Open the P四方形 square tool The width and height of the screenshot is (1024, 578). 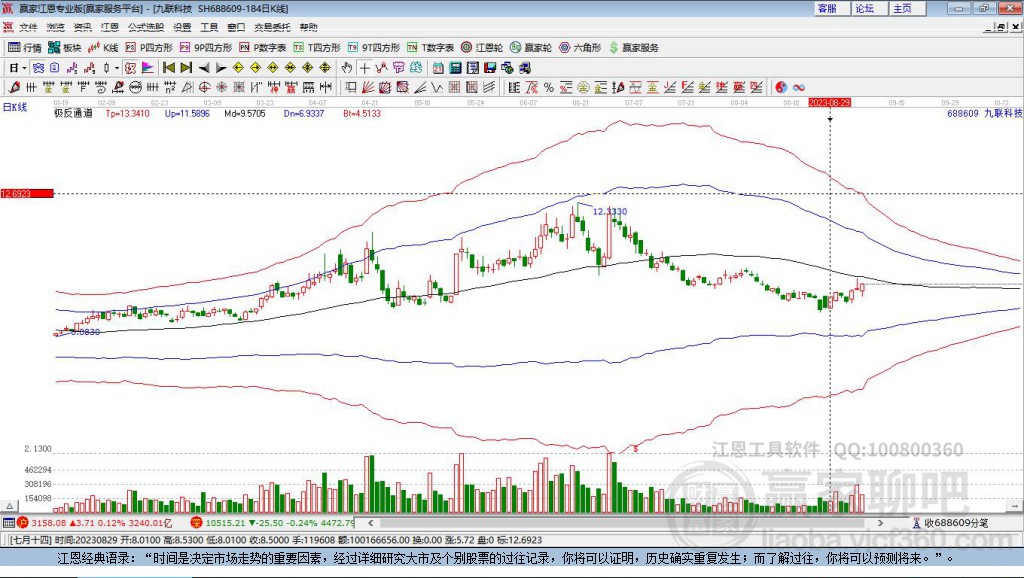(149, 48)
